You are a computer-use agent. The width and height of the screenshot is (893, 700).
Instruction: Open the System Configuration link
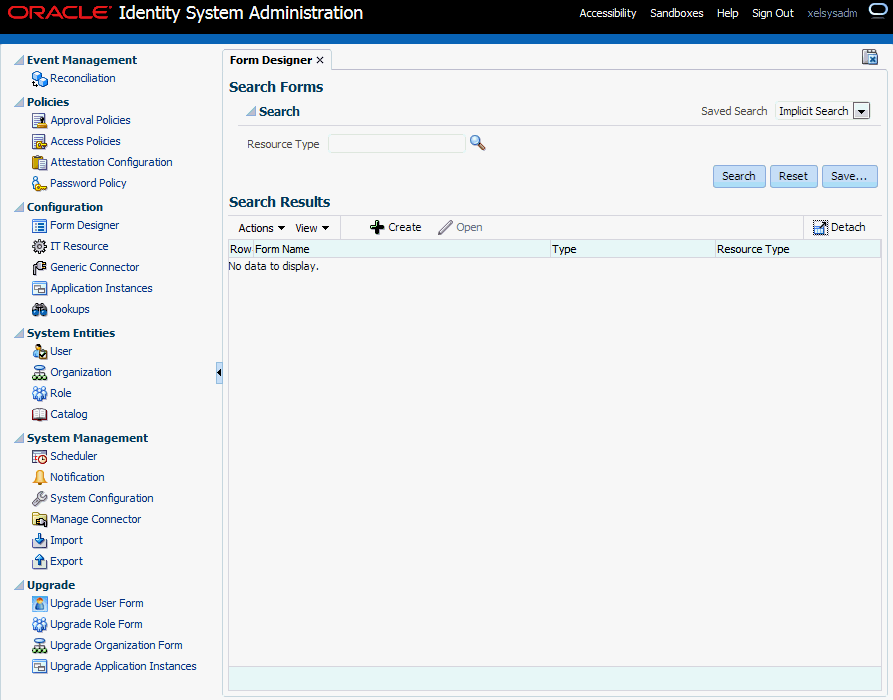click(102, 498)
